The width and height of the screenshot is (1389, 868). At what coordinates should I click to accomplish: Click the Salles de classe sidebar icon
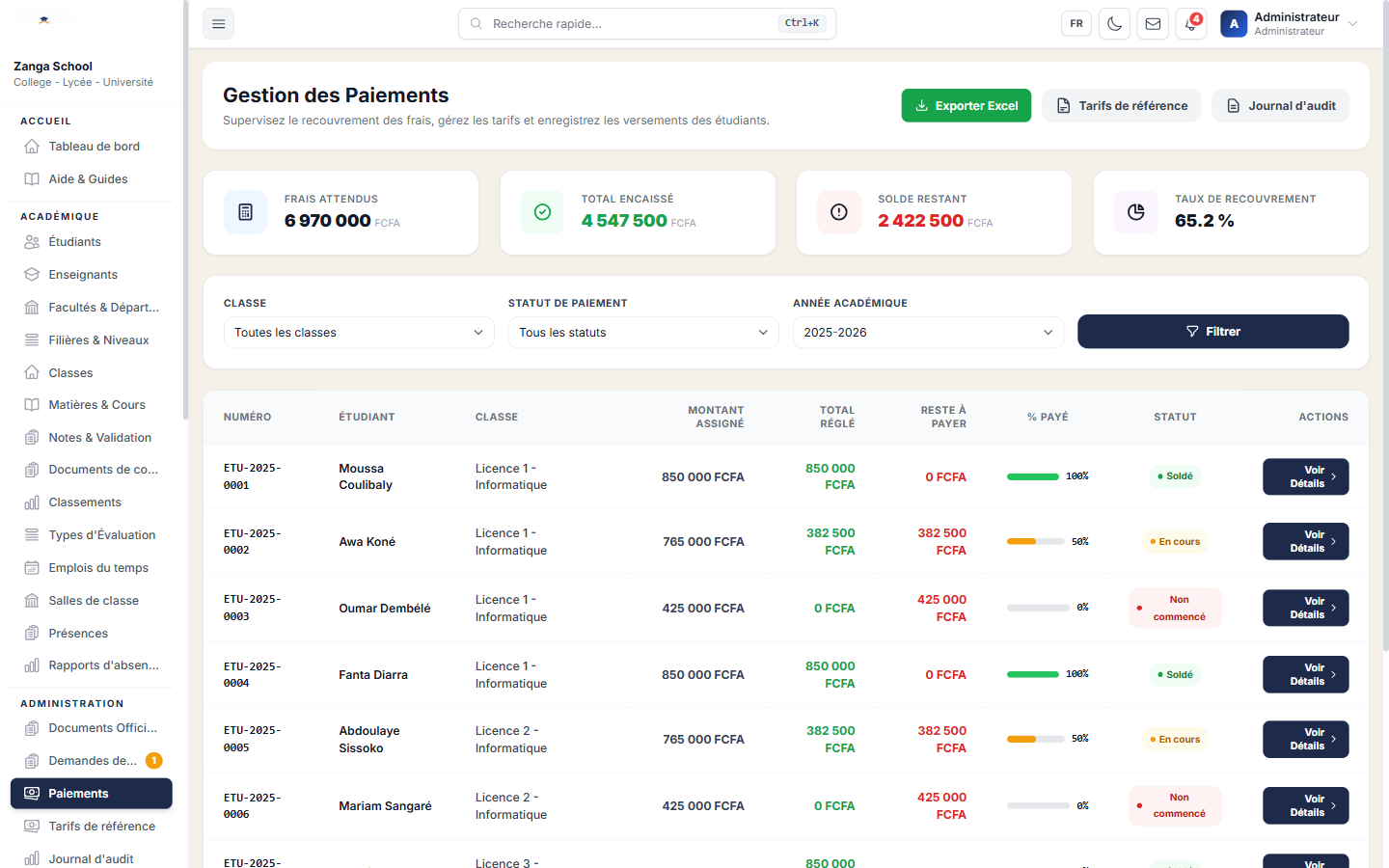(32, 601)
